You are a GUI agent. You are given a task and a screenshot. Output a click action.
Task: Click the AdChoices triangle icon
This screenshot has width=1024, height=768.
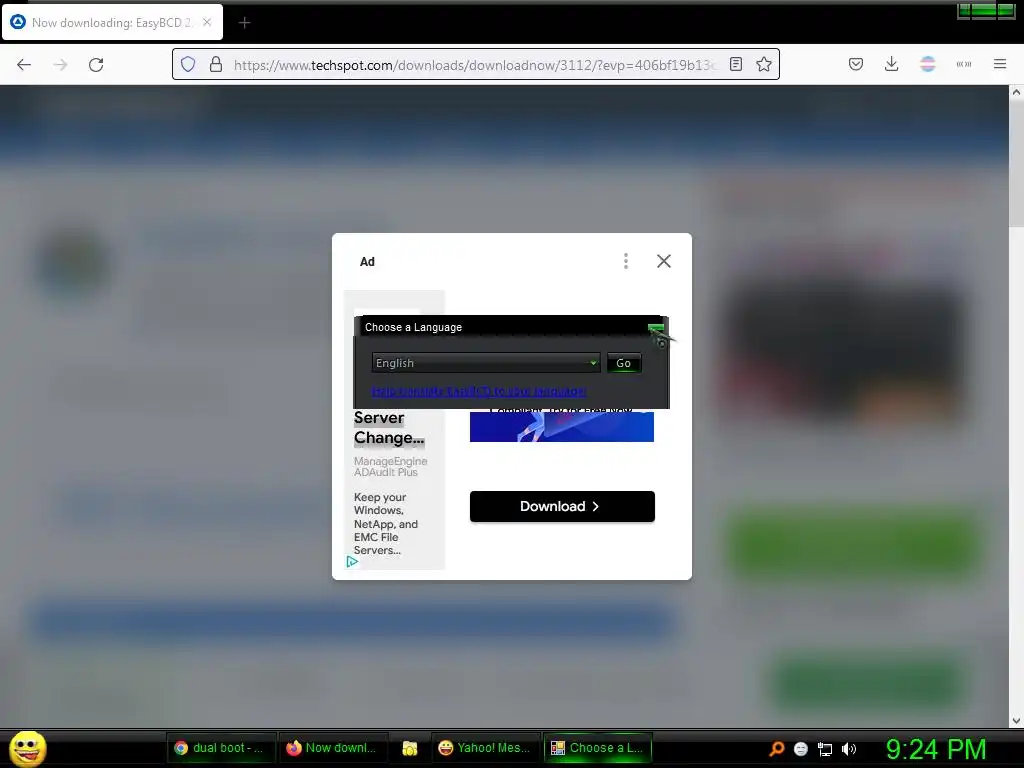pos(352,562)
